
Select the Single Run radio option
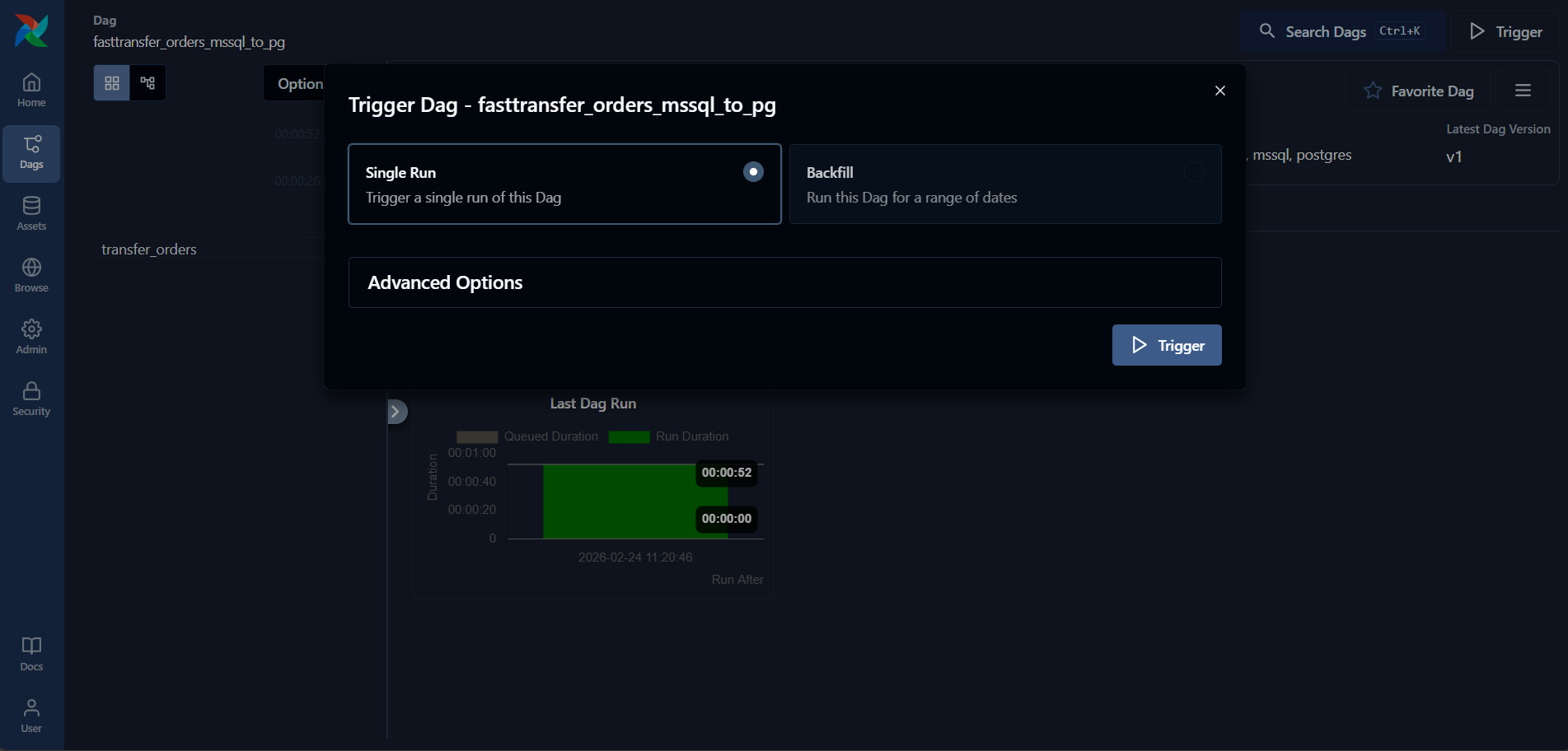pos(752,172)
